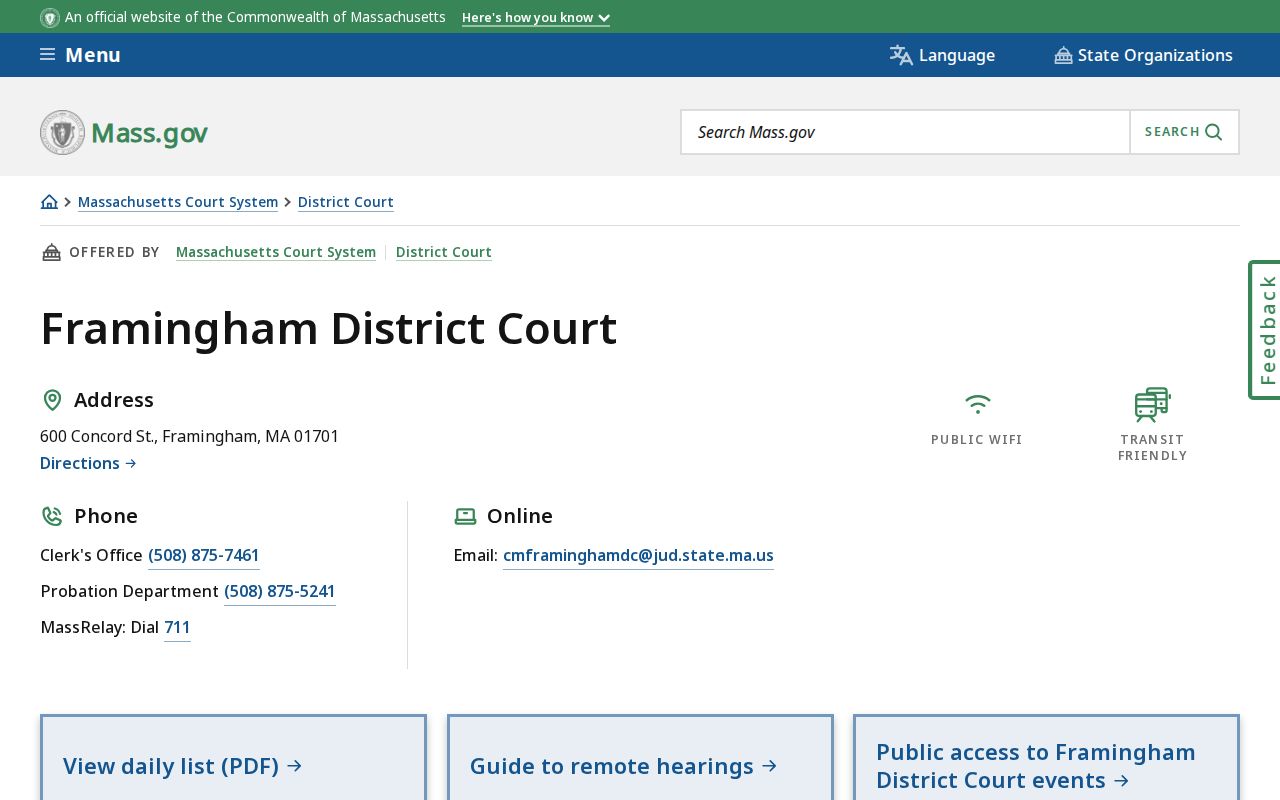Click the Online laptop icon
The height and width of the screenshot is (800, 1280).
coord(465,516)
